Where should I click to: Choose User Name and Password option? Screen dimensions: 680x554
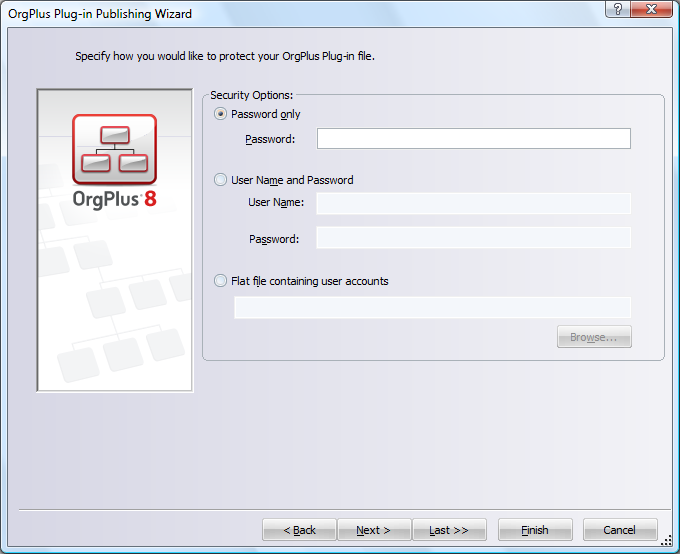point(220,180)
